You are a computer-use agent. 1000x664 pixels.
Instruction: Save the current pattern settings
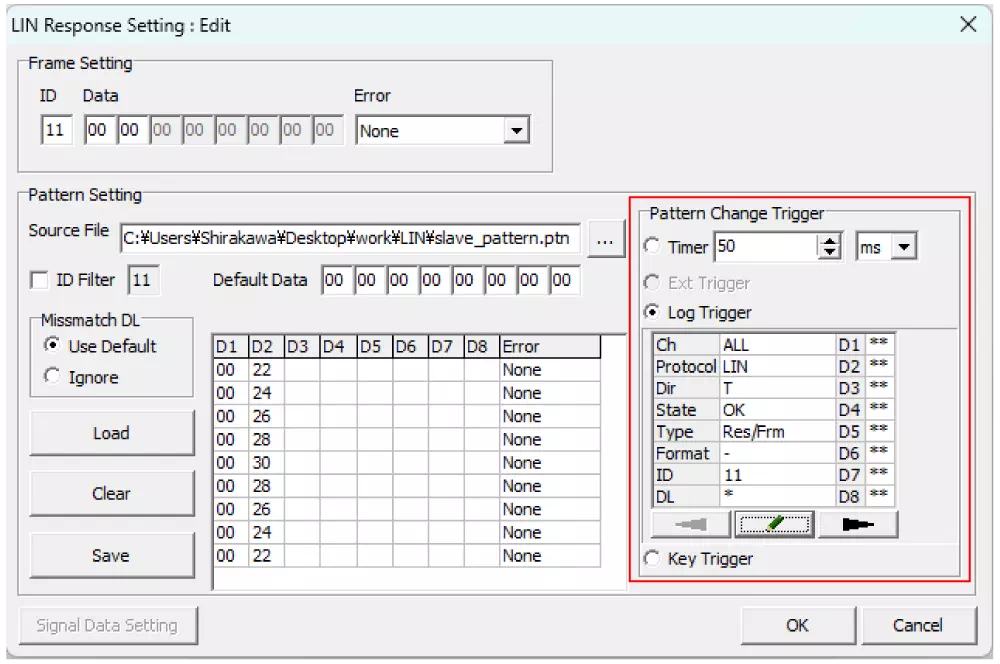pos(111,555)
